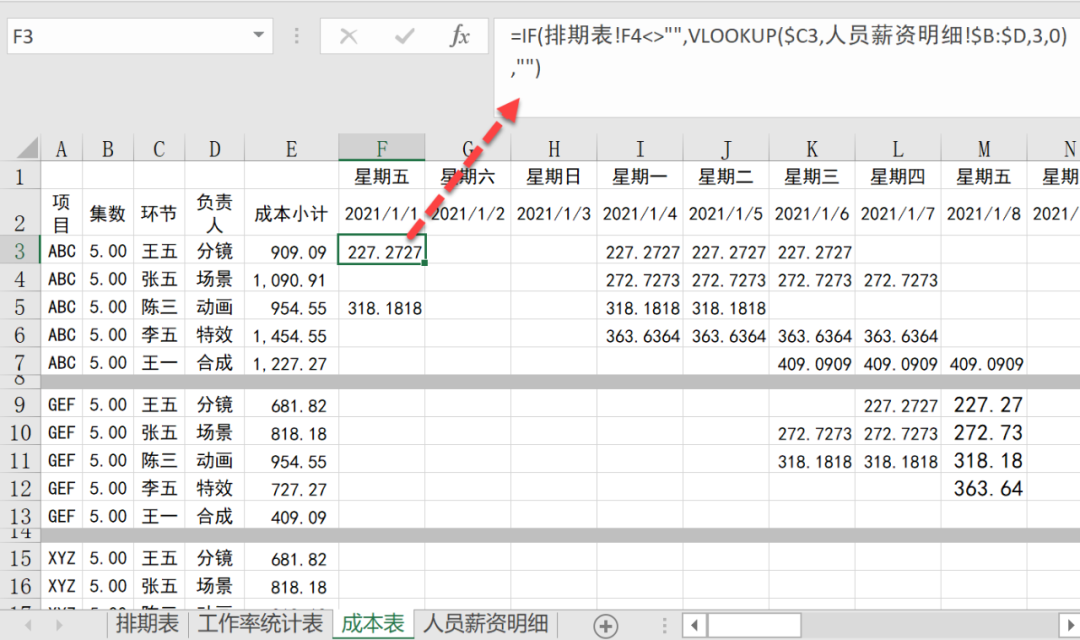Click 星期三 cell in row 1
This screenshot has height=640, width=1080.
point(812,176)
